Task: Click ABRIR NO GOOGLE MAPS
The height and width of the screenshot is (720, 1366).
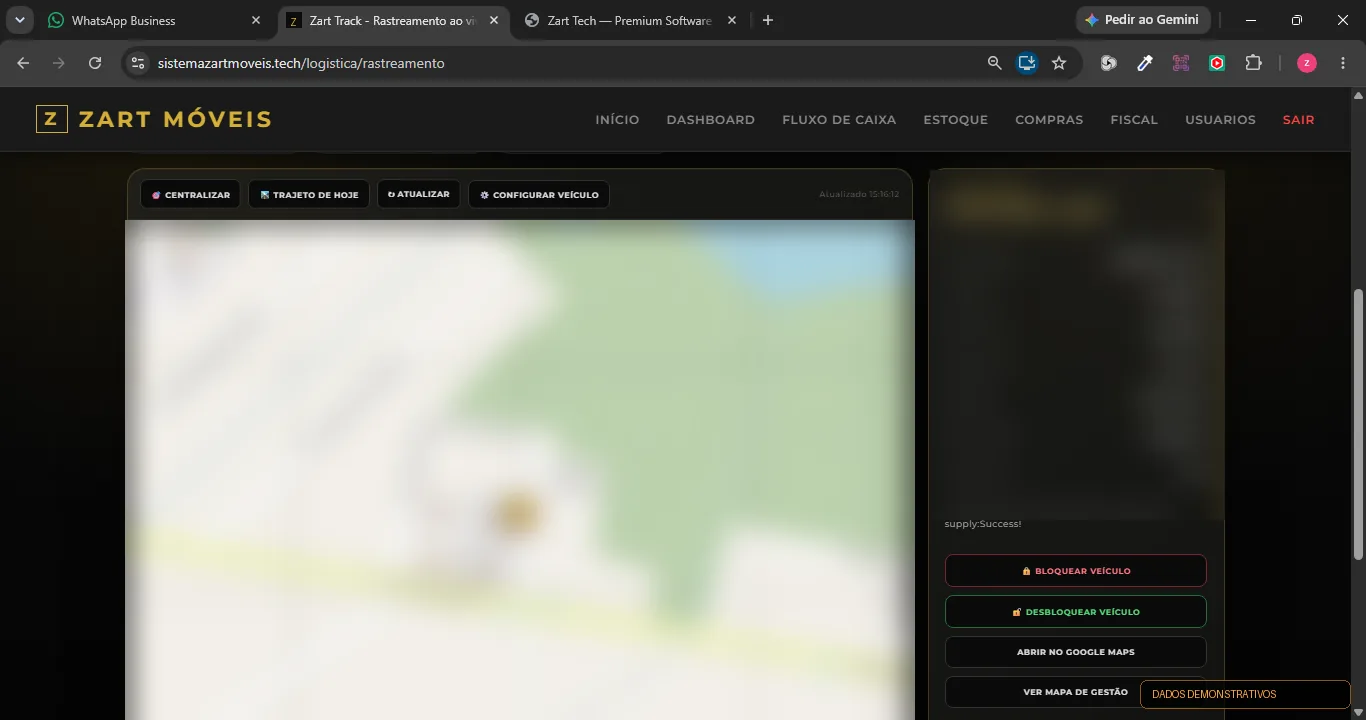Action: 1076,652
